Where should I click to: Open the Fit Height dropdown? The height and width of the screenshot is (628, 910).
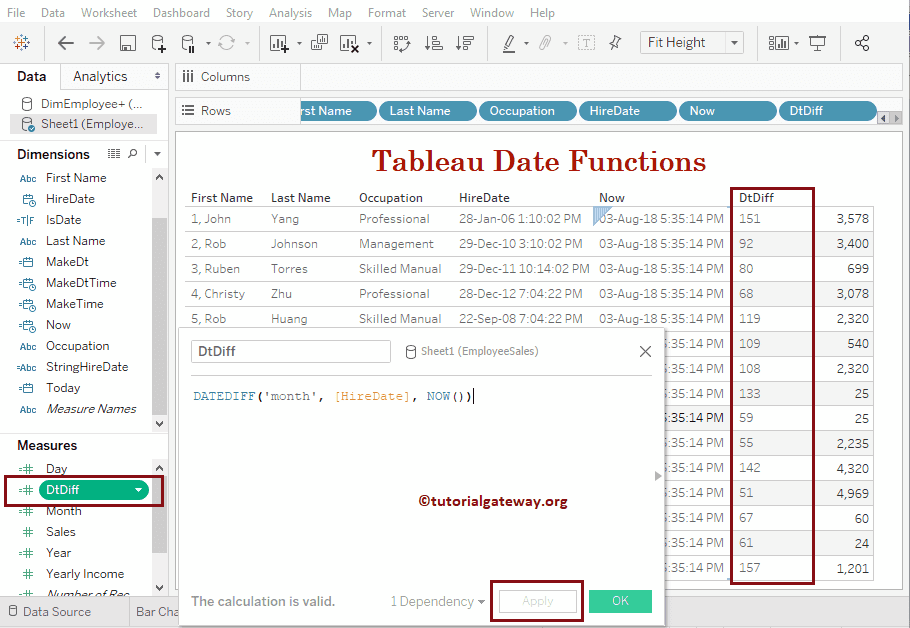734,42
